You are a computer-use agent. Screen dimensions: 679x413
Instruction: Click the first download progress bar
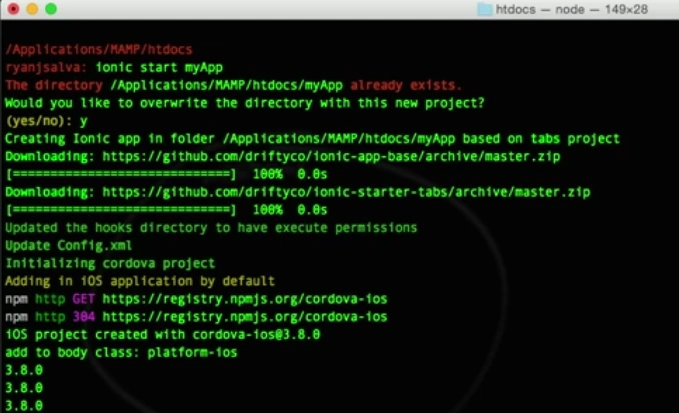click(121, 174)
